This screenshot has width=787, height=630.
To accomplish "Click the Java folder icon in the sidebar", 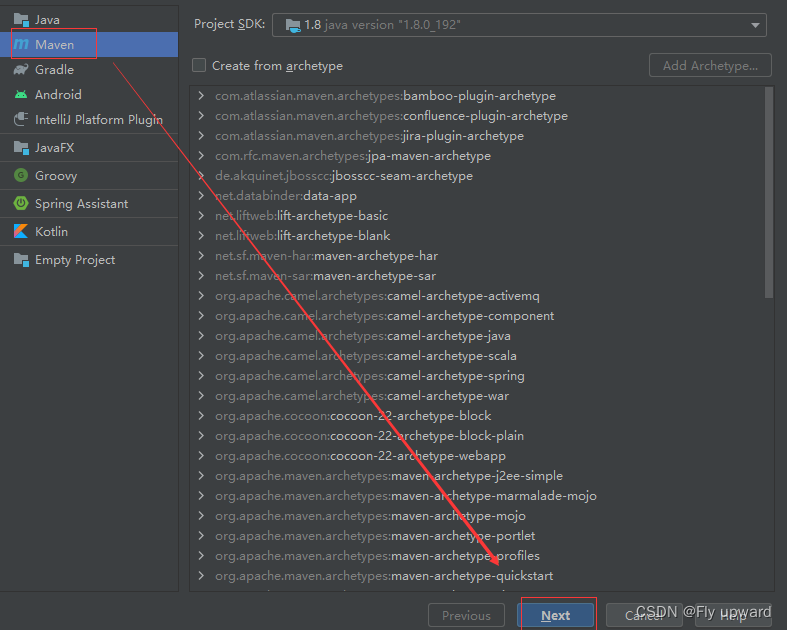I will tap(21, 20).
